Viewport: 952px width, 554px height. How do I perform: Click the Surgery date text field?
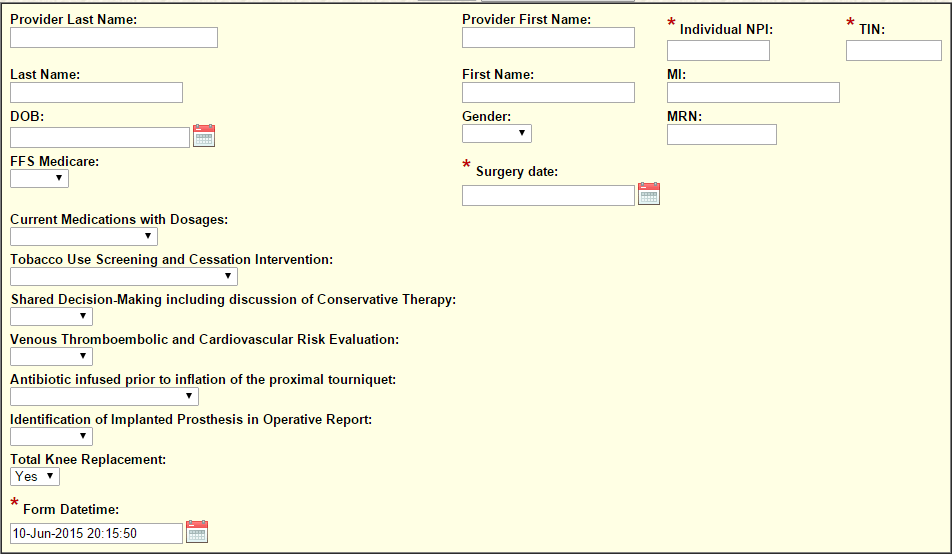(548, 196)
